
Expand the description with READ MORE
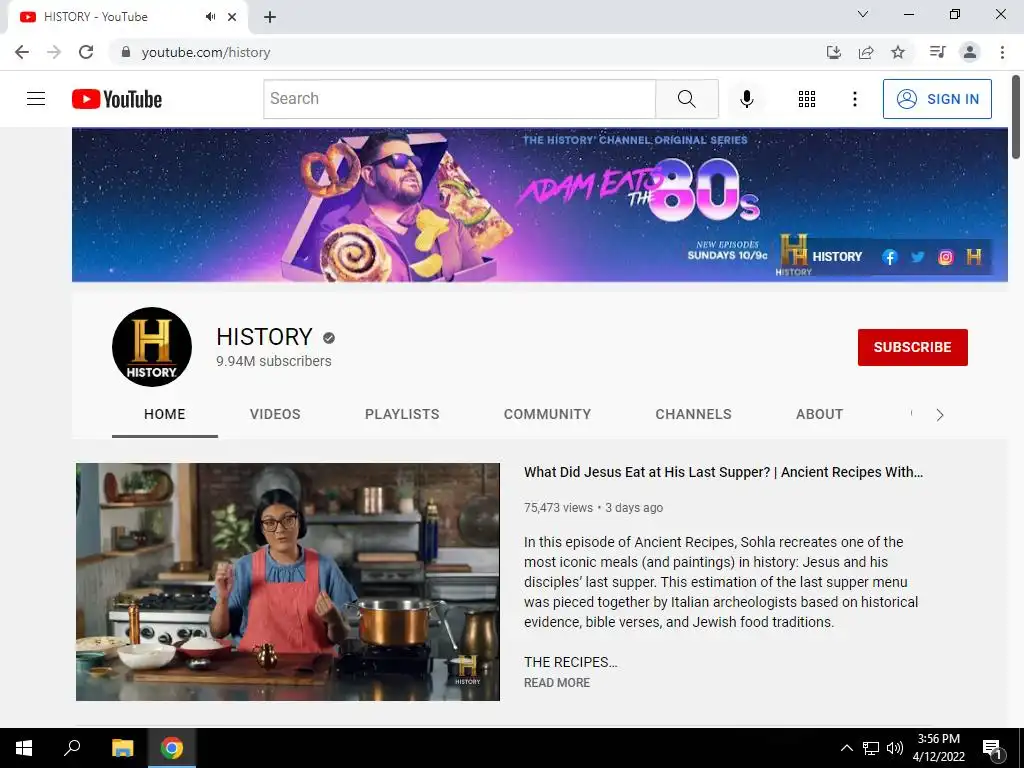click(x=556, y=682)
